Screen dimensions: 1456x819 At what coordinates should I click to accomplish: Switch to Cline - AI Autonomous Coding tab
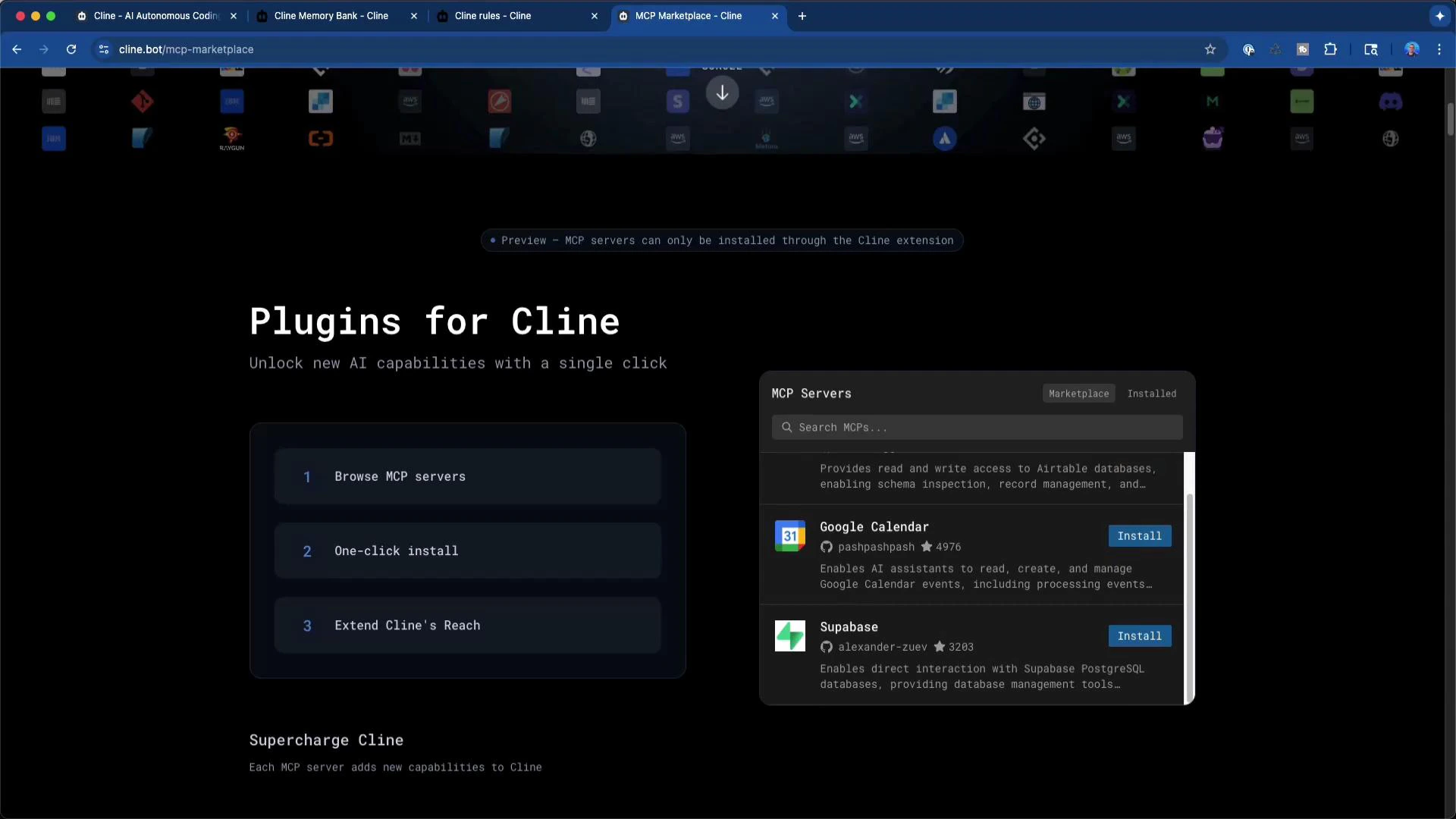point(155,15)
